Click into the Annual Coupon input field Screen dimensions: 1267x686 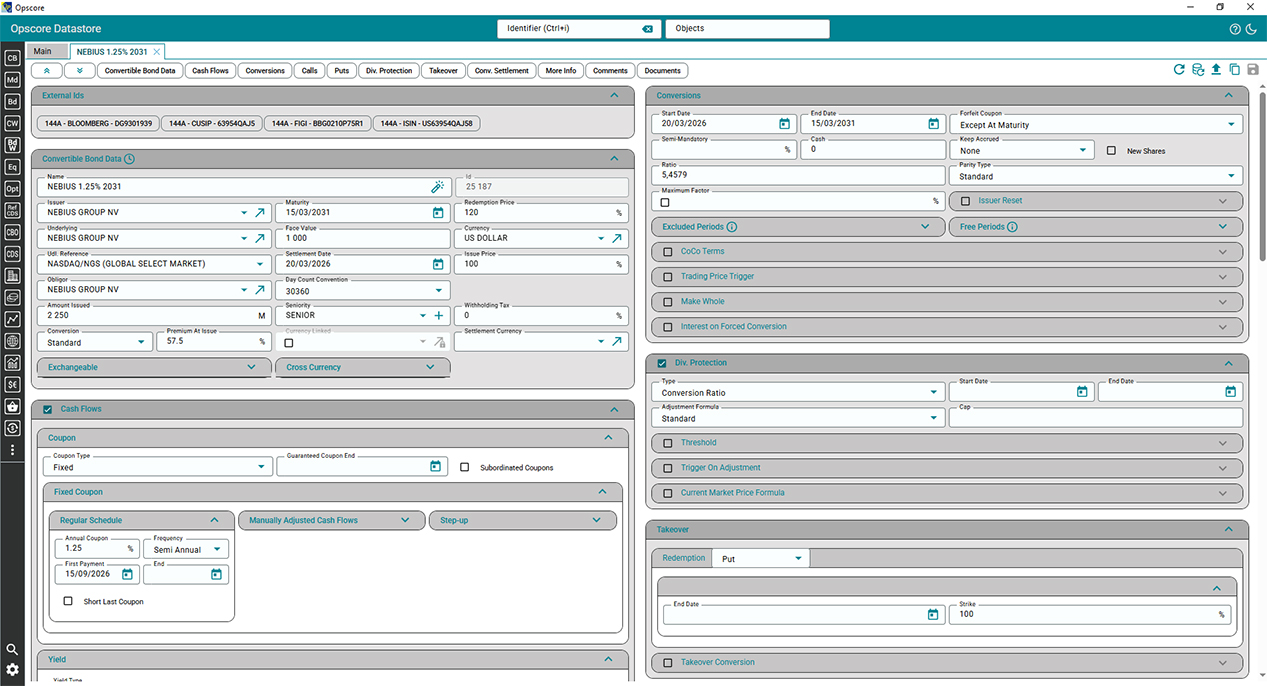tap(92, 549)
